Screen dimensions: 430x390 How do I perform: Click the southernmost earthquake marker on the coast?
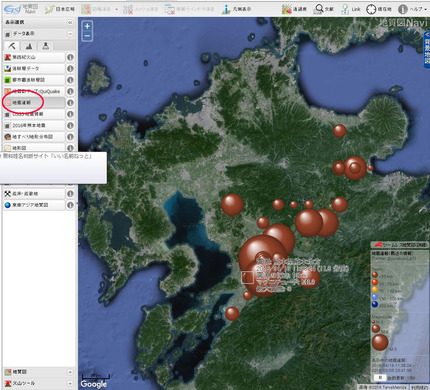232,314
